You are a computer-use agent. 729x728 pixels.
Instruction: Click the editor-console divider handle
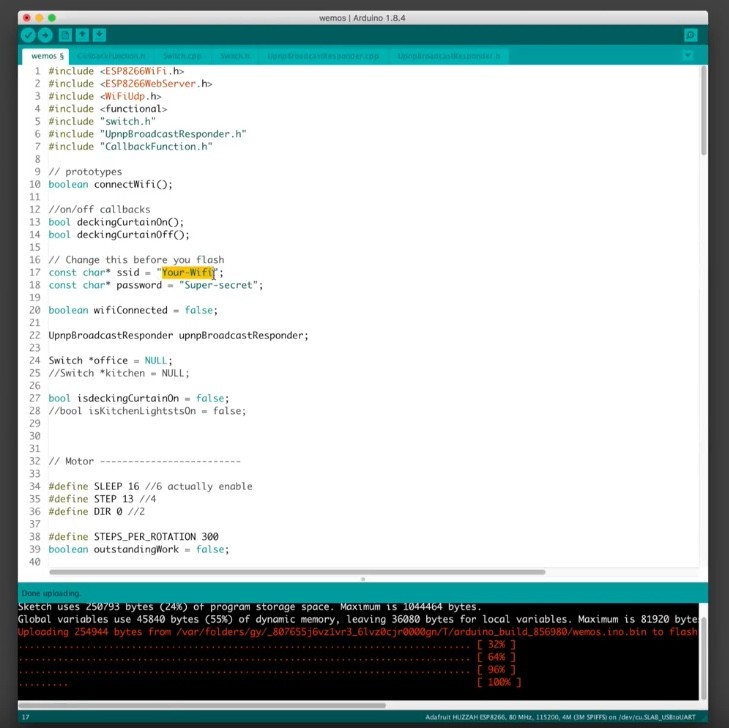point(362,579)
